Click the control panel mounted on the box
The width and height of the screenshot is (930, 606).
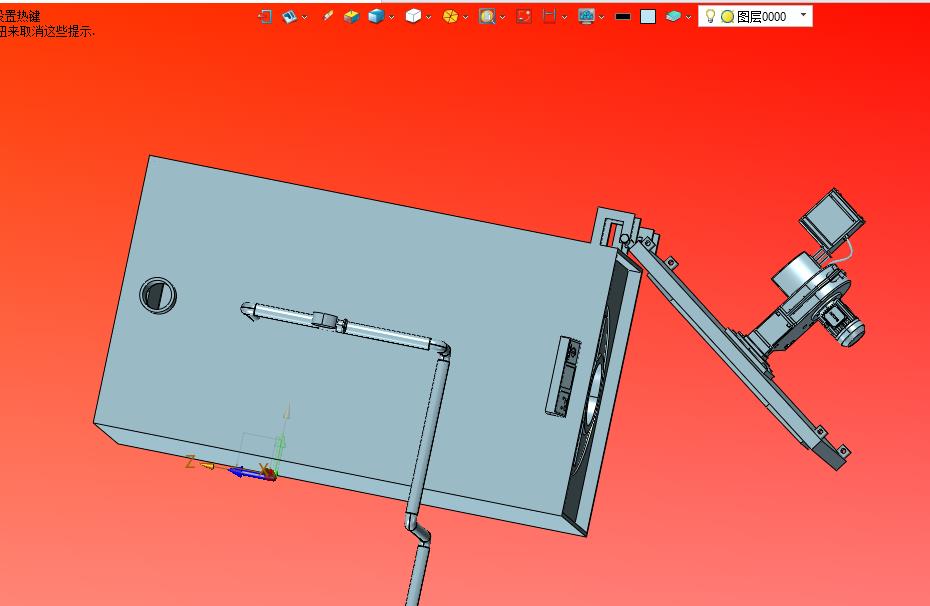[563, 376]
